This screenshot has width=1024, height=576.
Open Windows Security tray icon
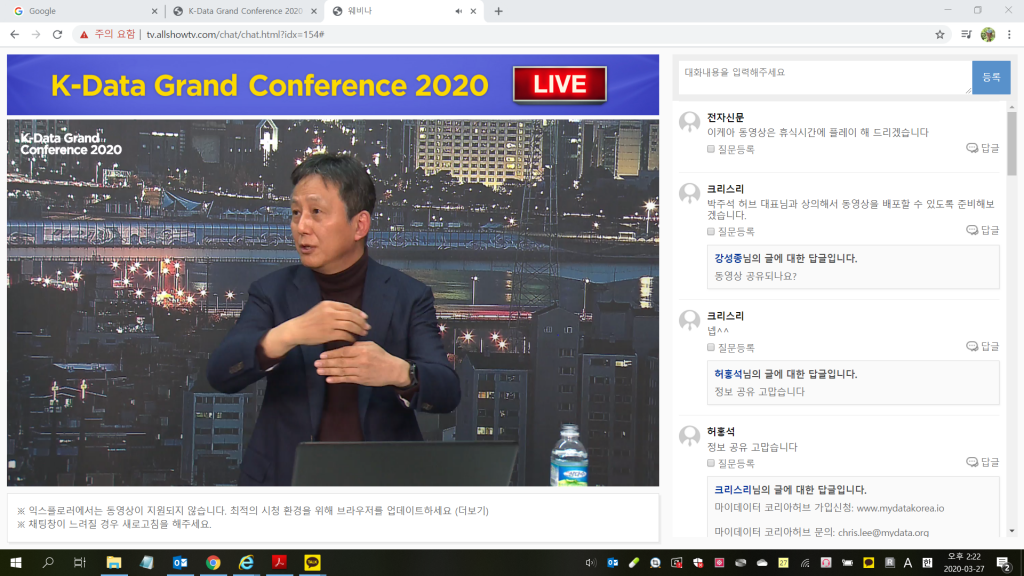click(x=697, y=562)
